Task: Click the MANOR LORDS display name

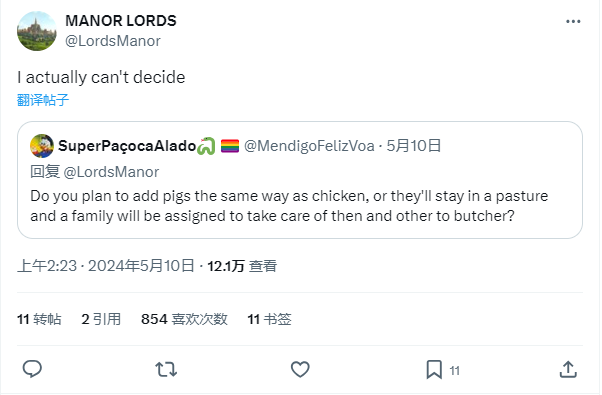Action: coord(121,21)
